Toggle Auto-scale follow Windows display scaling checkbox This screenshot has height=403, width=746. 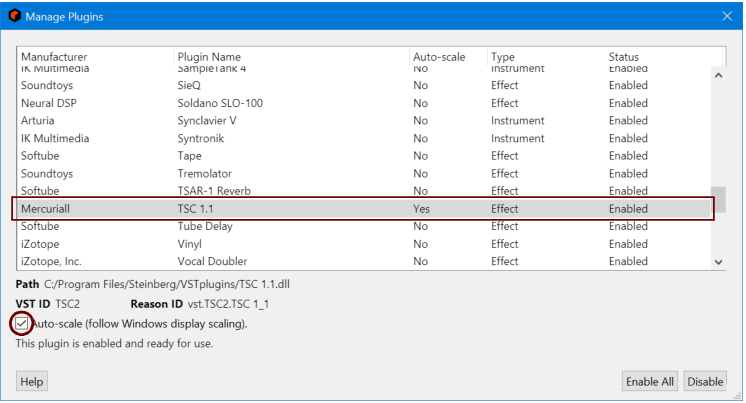click(21, 324)
